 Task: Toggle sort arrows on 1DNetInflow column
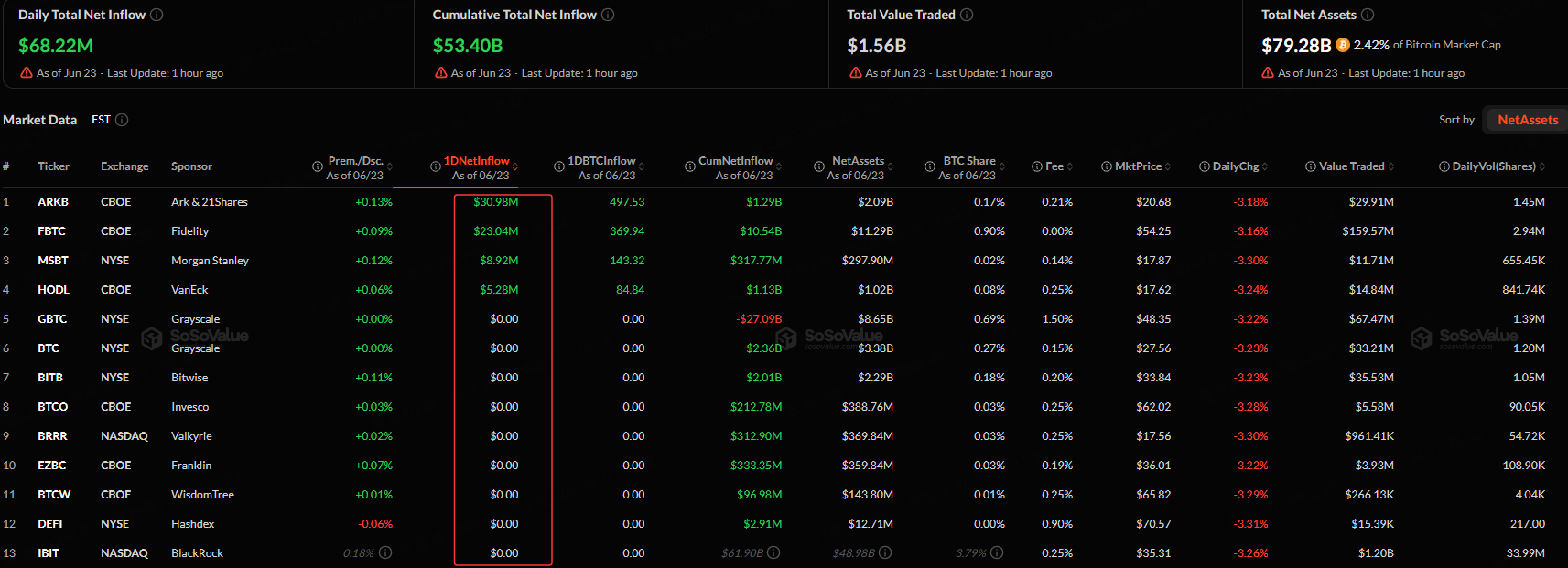point(515,166)
